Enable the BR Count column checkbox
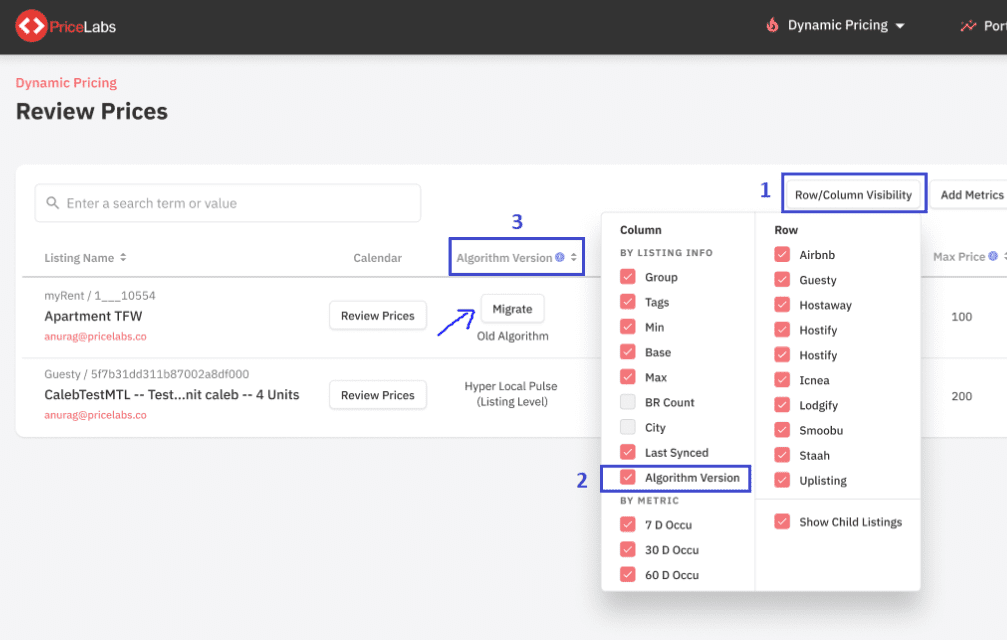Viewport: 1007px width, 640px height. click(628, 403)
